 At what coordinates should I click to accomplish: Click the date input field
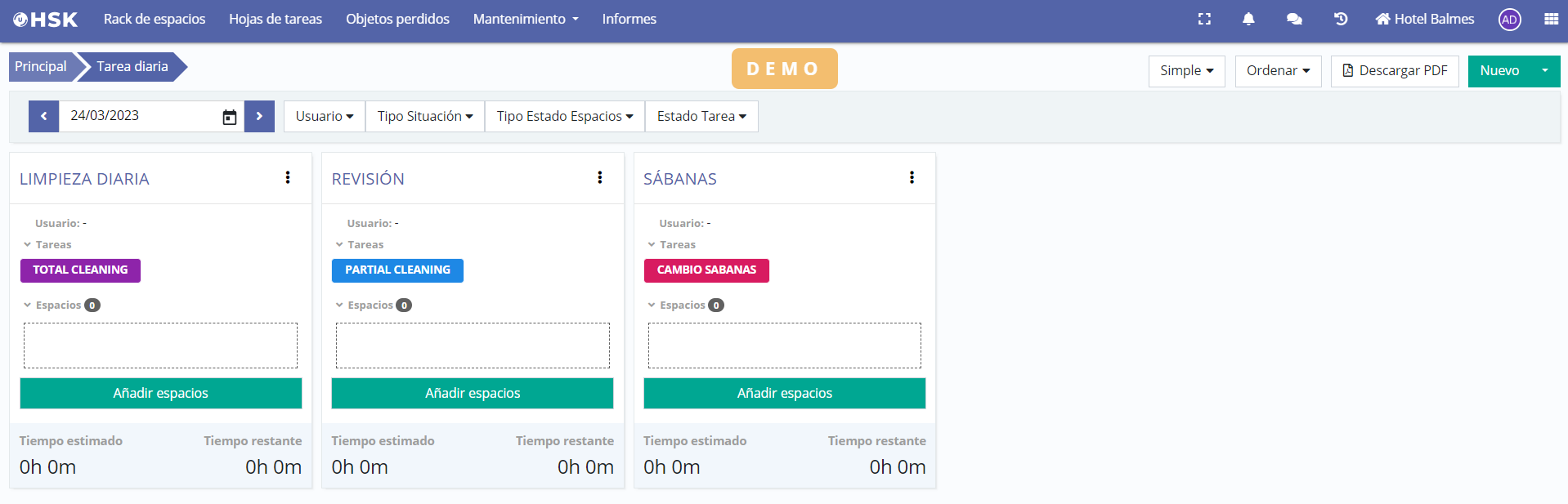click(139, 116)
